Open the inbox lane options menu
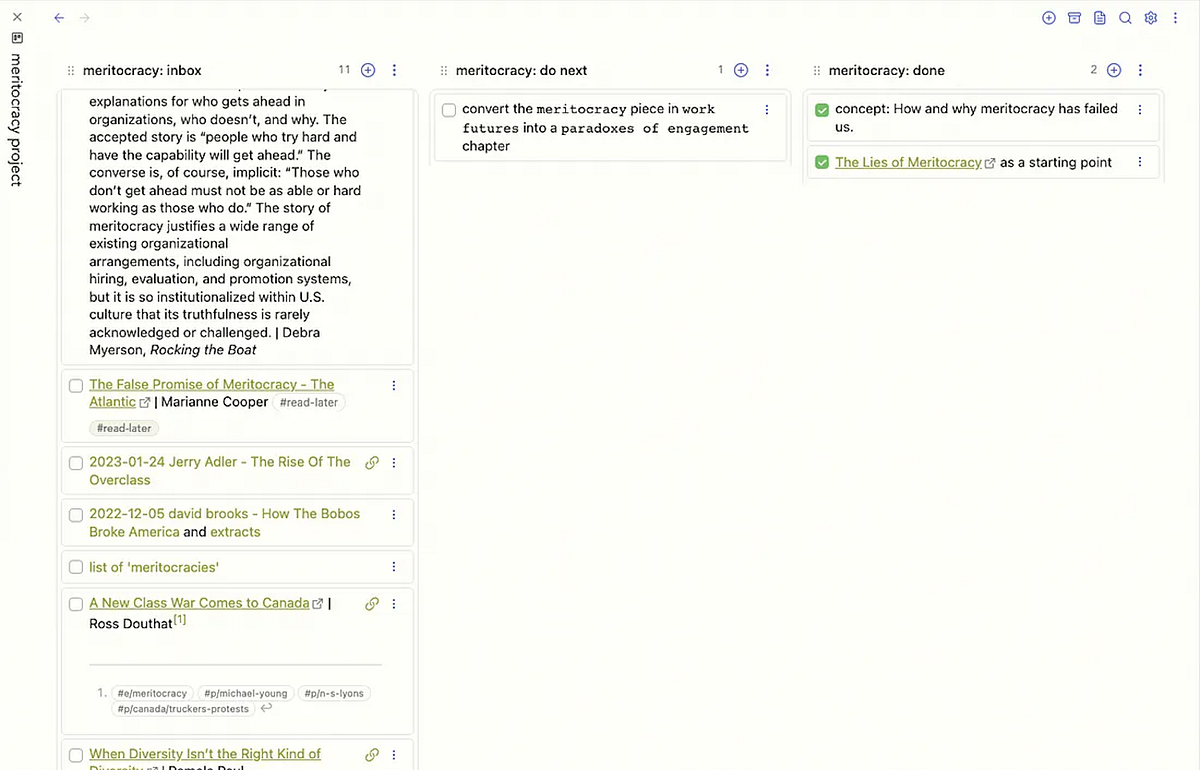The width and height of the screenshot is (1200, 770). click(x=395, y=70)
